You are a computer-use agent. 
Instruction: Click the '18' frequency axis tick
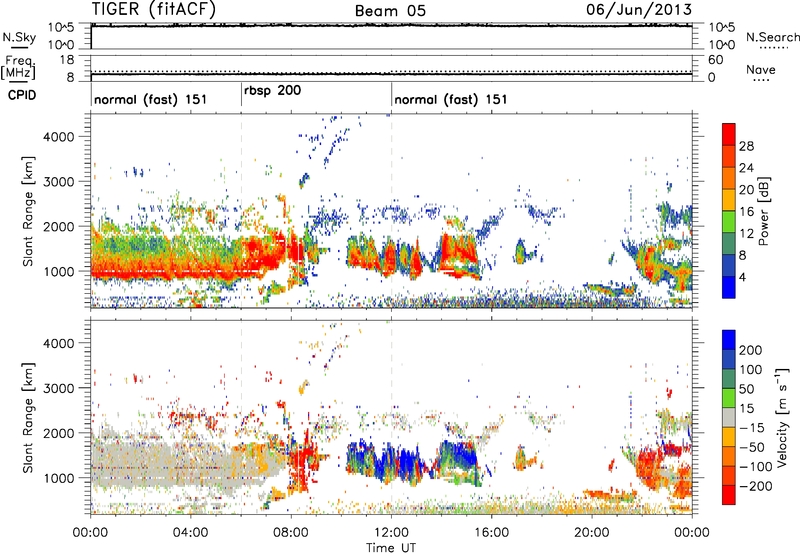67,60
